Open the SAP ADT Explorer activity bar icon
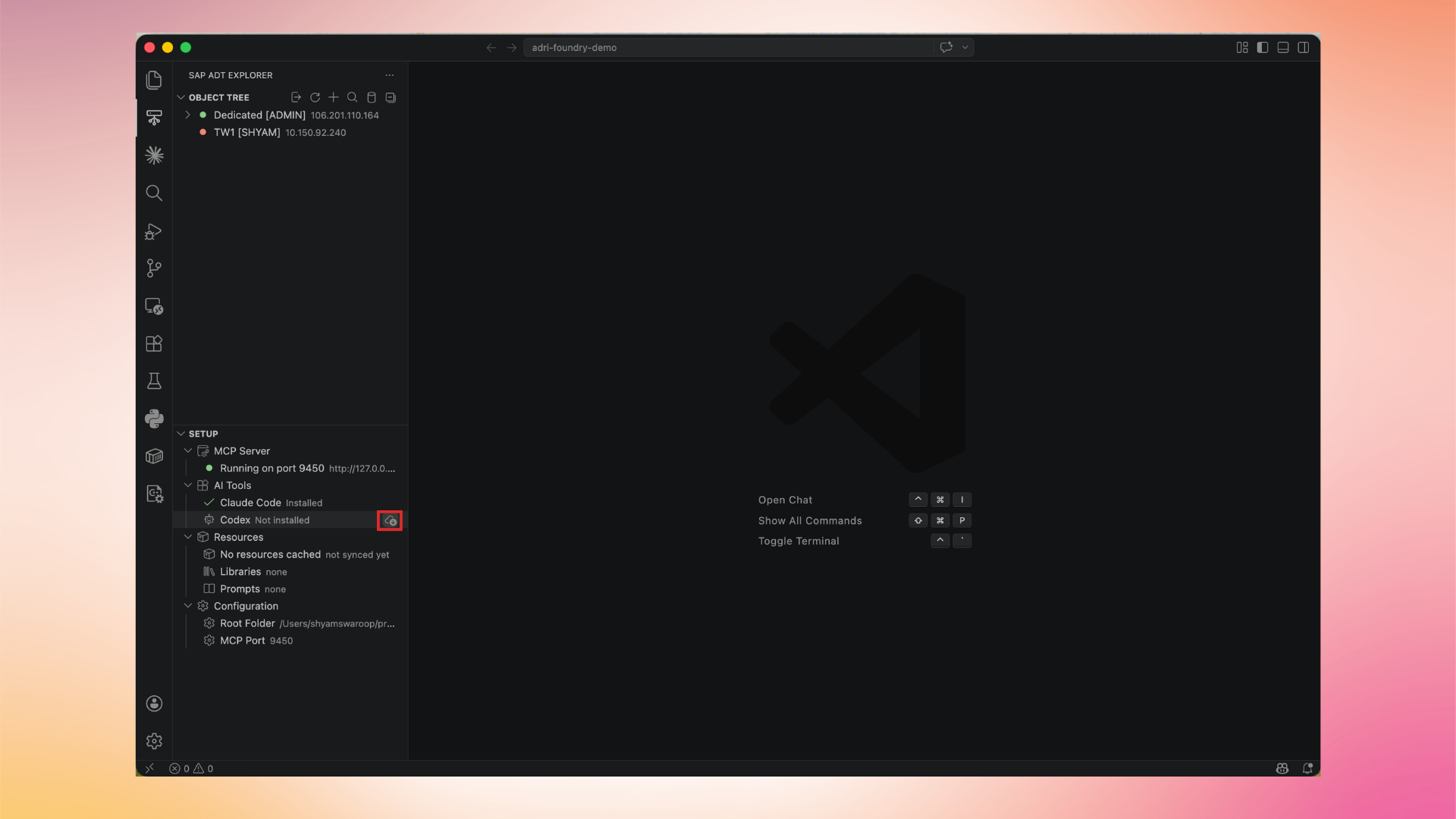 [x=154, y=118]
